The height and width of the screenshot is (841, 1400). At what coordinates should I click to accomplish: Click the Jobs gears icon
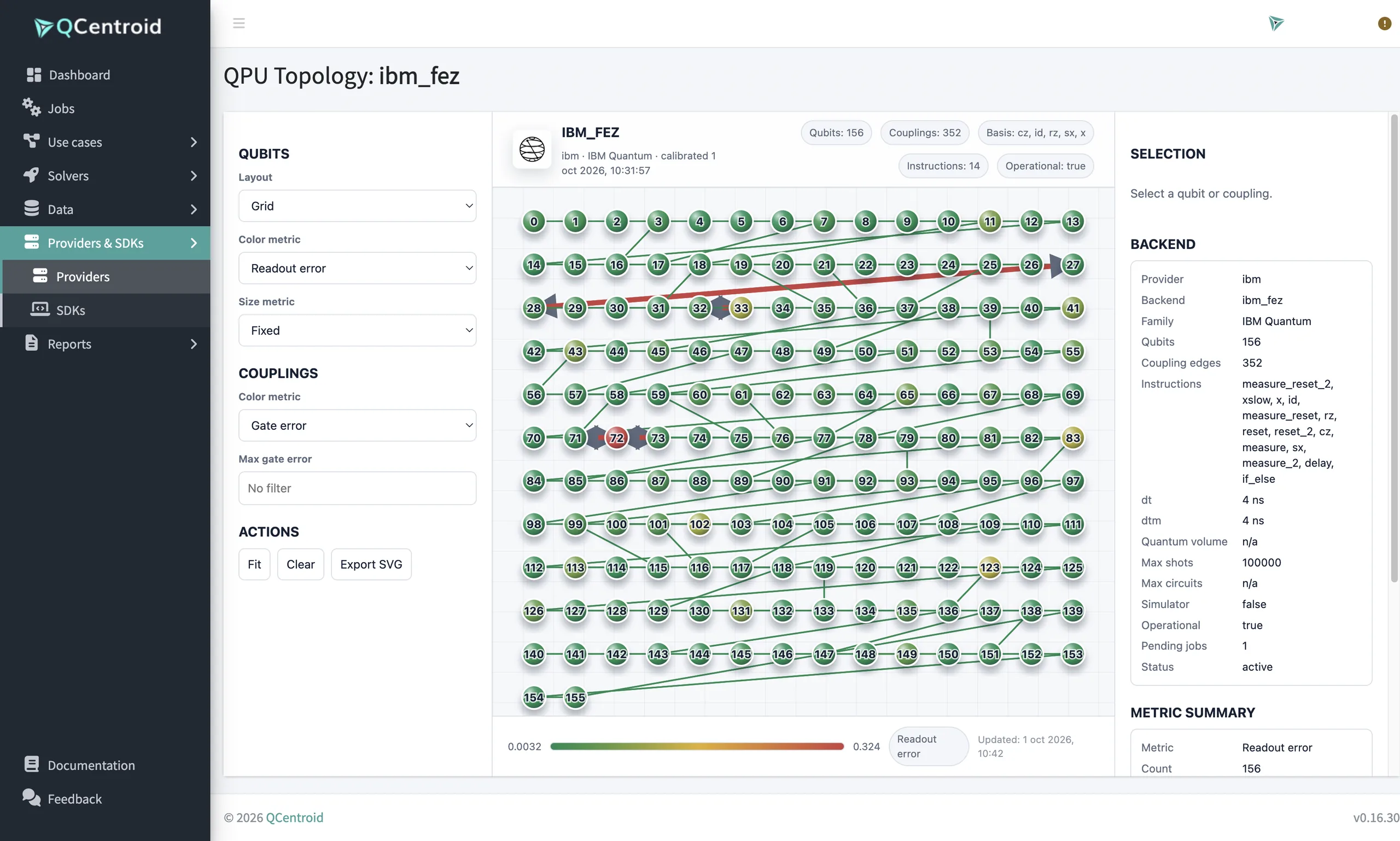[32, 108]
